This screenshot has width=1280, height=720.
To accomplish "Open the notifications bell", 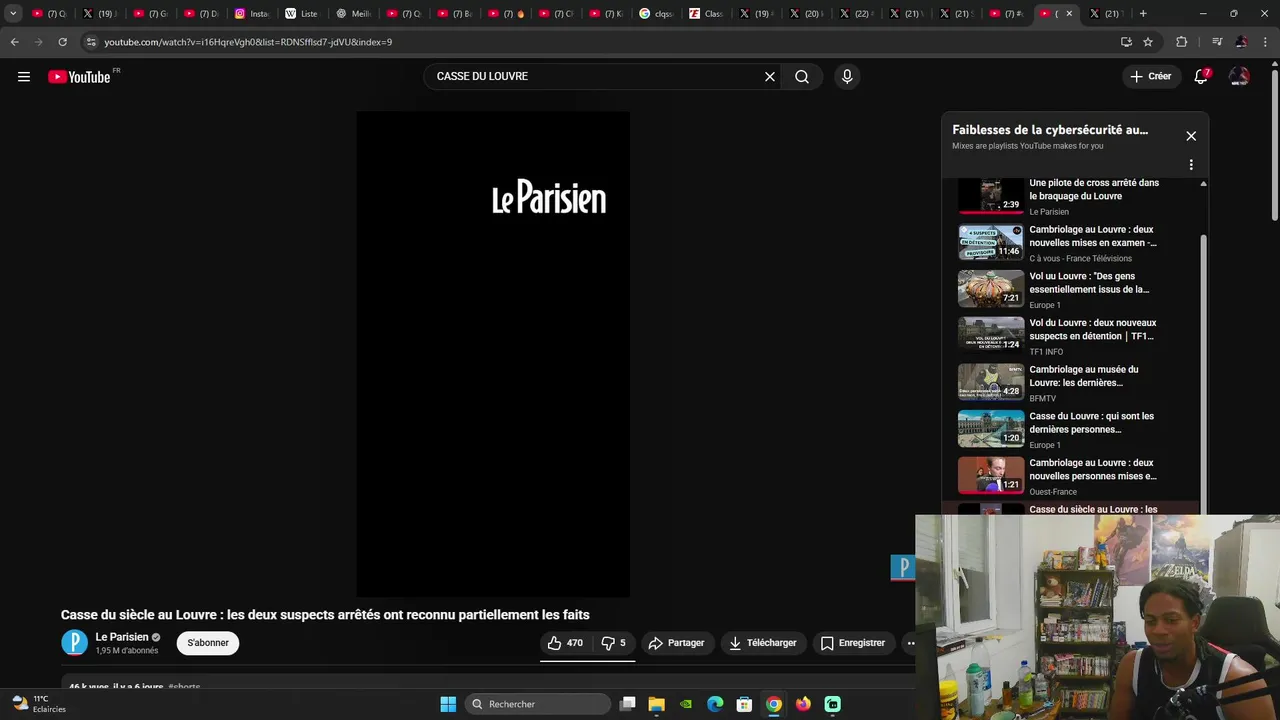I will pos(1201,77).
